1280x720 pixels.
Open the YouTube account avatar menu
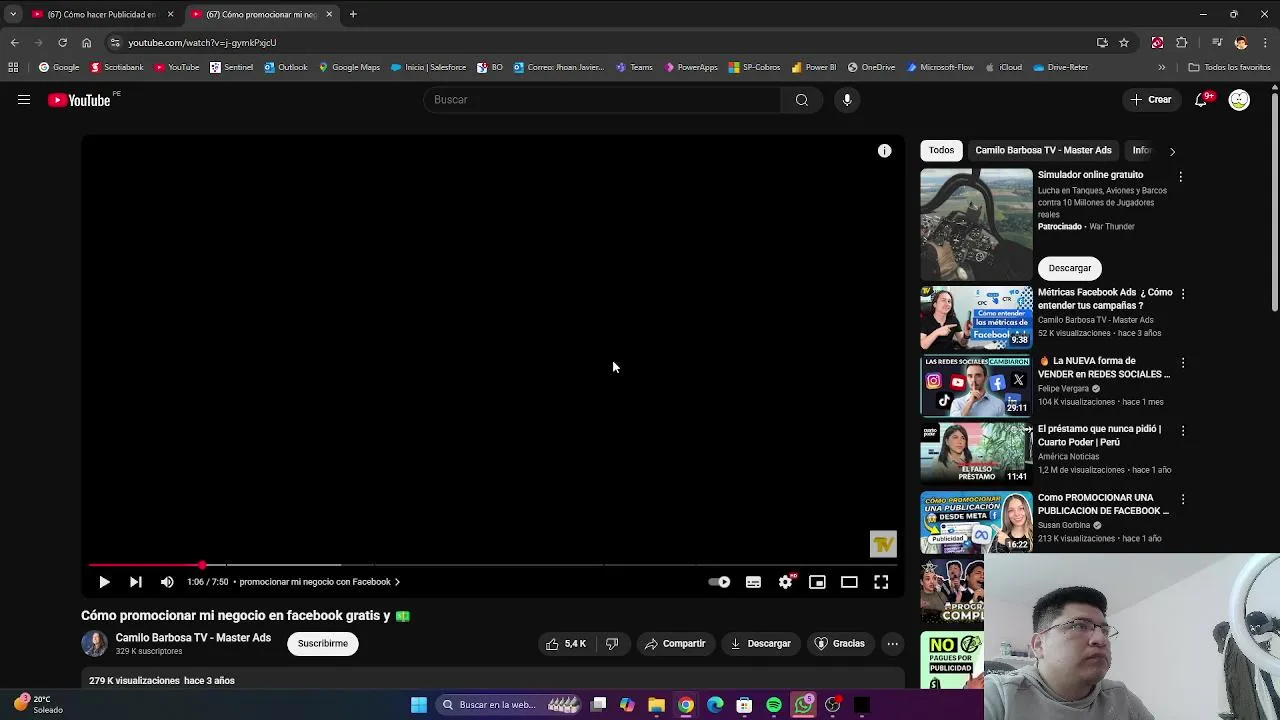coord(1239,100)
